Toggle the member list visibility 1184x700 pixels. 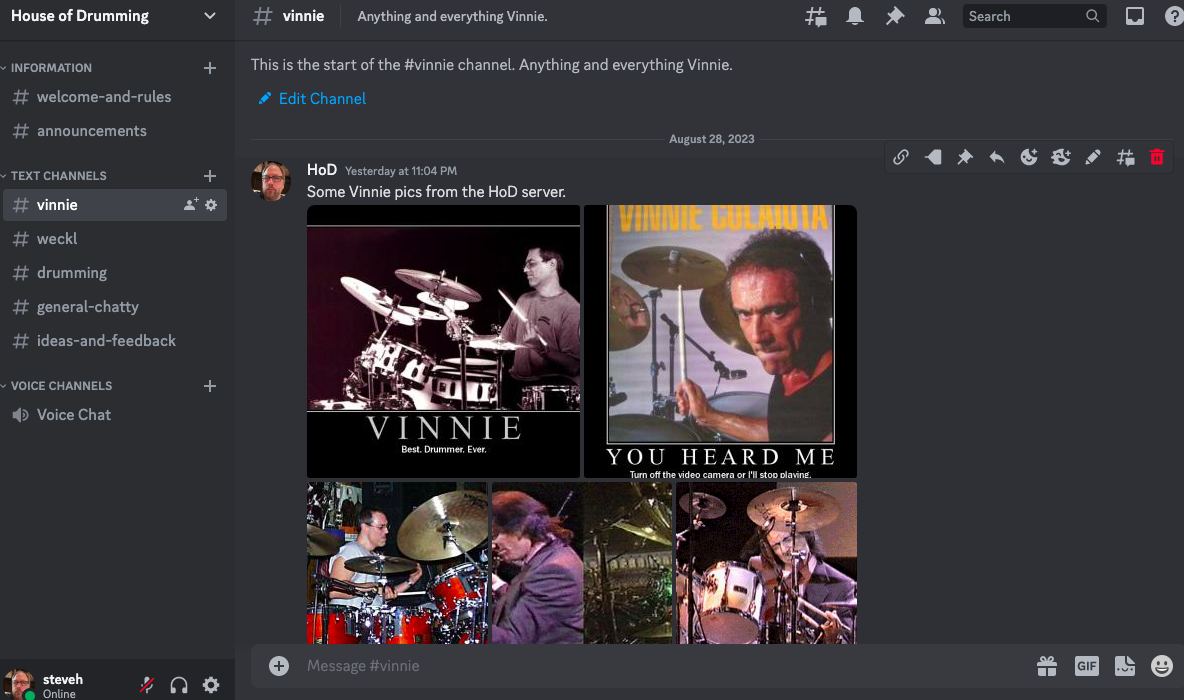pyautogui.click(x=935, y=16)
